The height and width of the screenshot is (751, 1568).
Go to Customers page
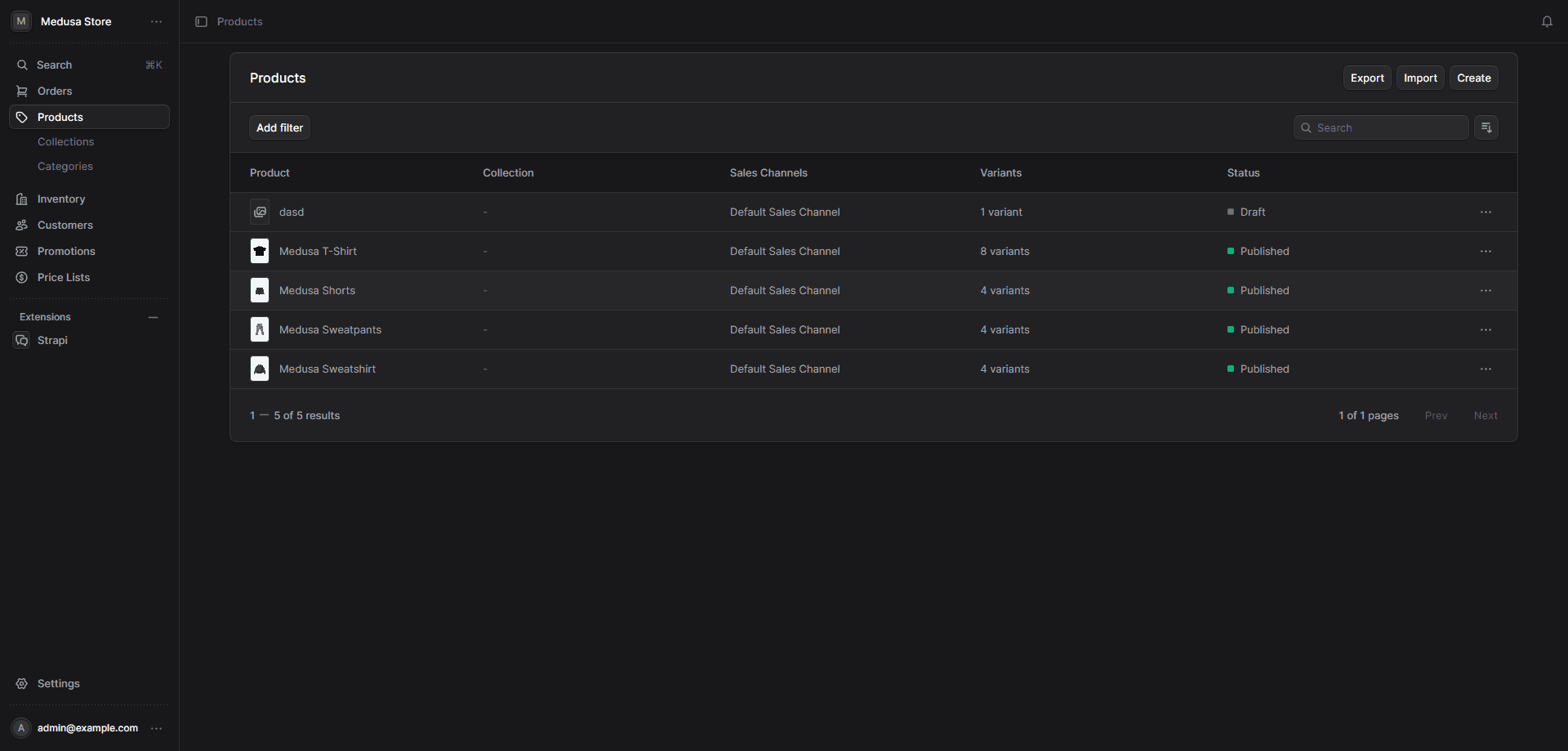click(65, 226)
